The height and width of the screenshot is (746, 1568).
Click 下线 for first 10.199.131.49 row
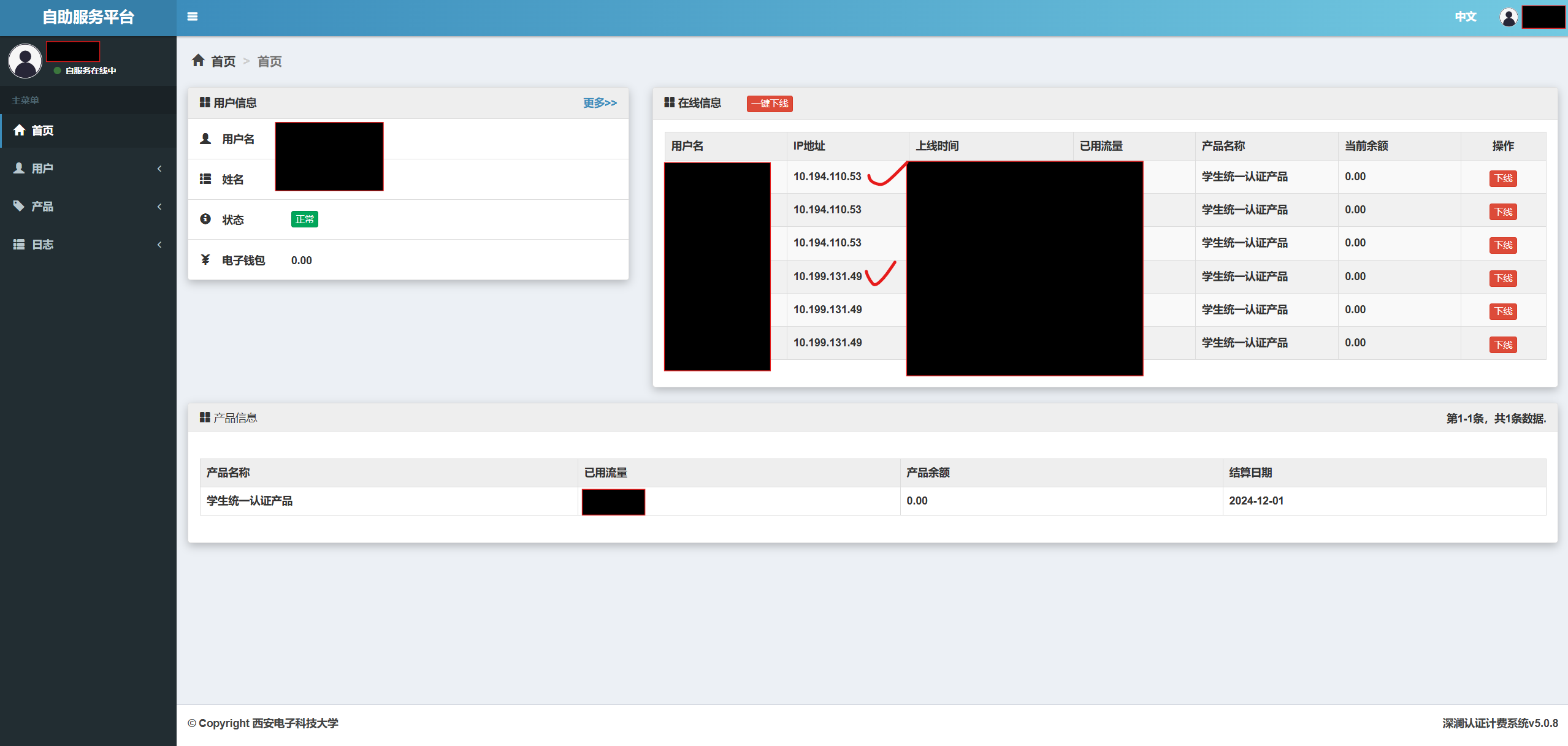tap(1503, 278)
